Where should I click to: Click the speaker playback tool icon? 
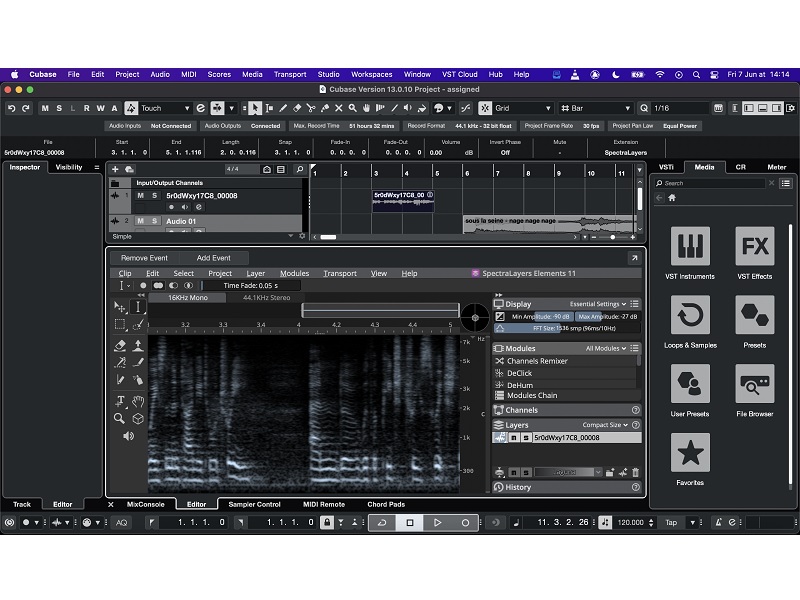point(128,436)
